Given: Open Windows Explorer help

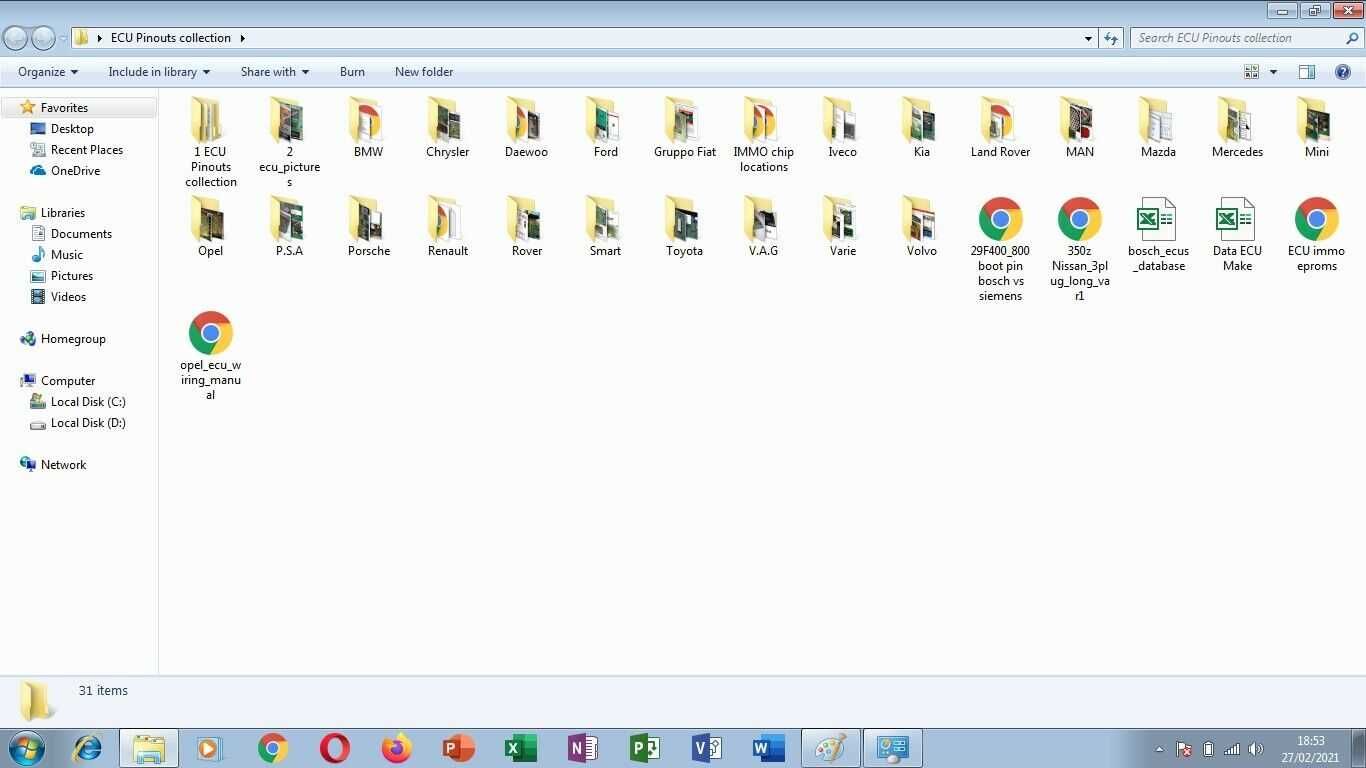Looking at the screenshot, I should 1343,72.
